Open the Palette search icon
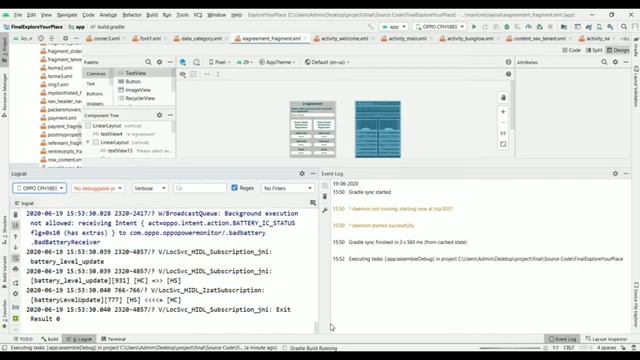Screen dimensions: 640x360 148,62
